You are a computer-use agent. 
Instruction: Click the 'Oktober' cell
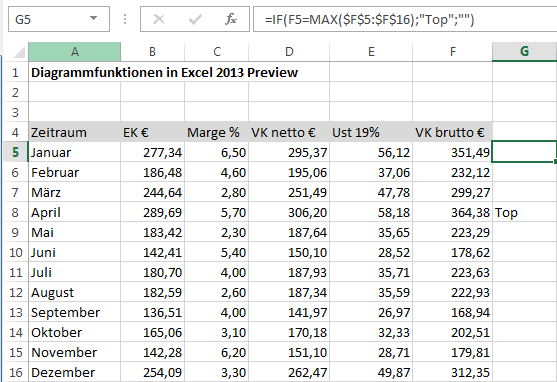[75, 332]
